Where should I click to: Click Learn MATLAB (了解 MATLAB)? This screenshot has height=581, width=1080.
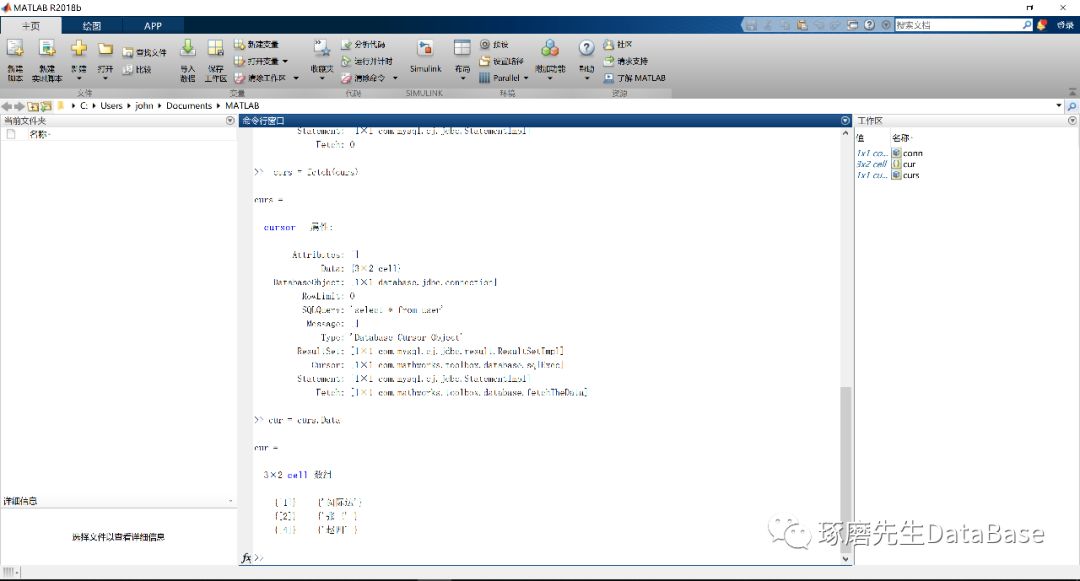(634, 78)
